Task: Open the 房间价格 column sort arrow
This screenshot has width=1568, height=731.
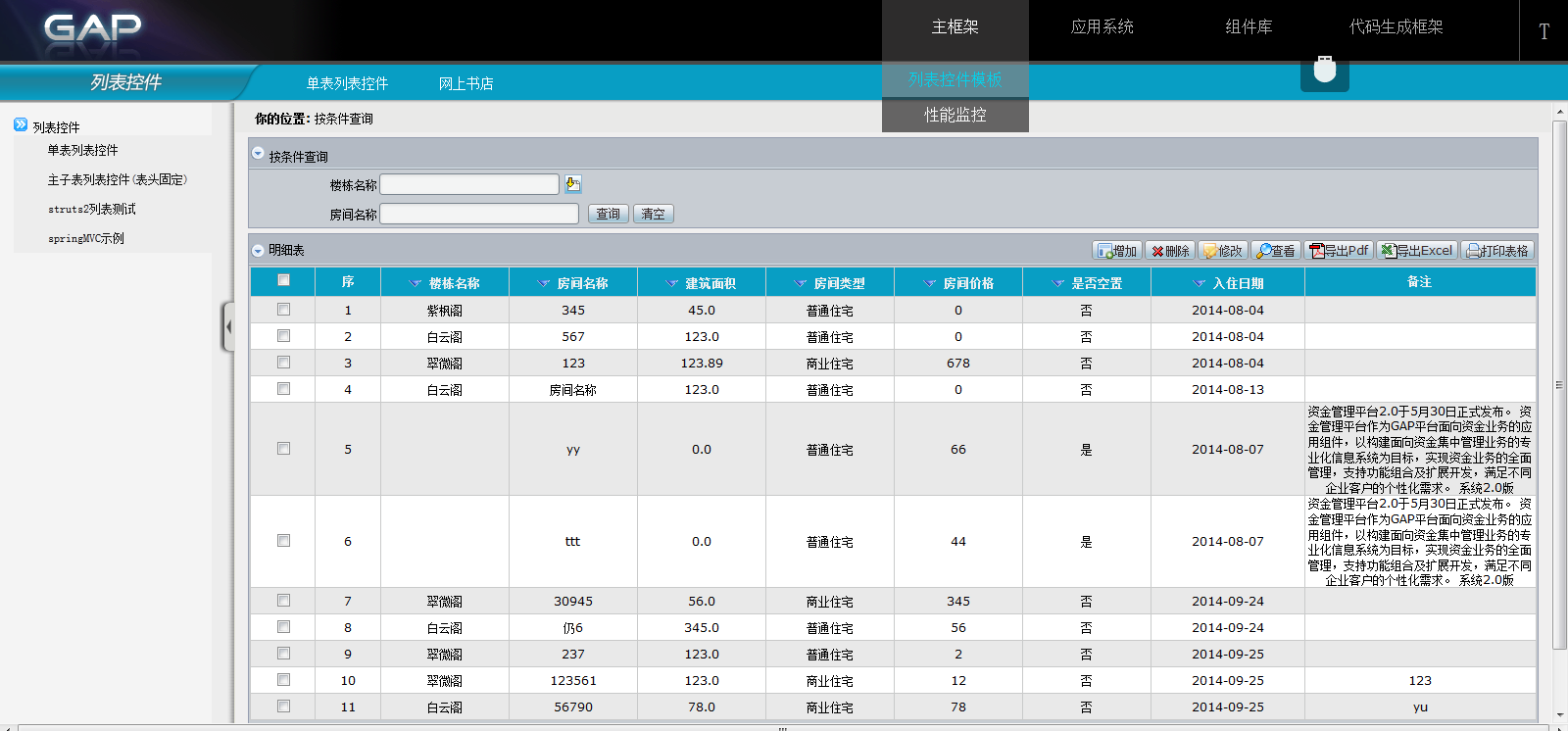Action: coord(930,283)
